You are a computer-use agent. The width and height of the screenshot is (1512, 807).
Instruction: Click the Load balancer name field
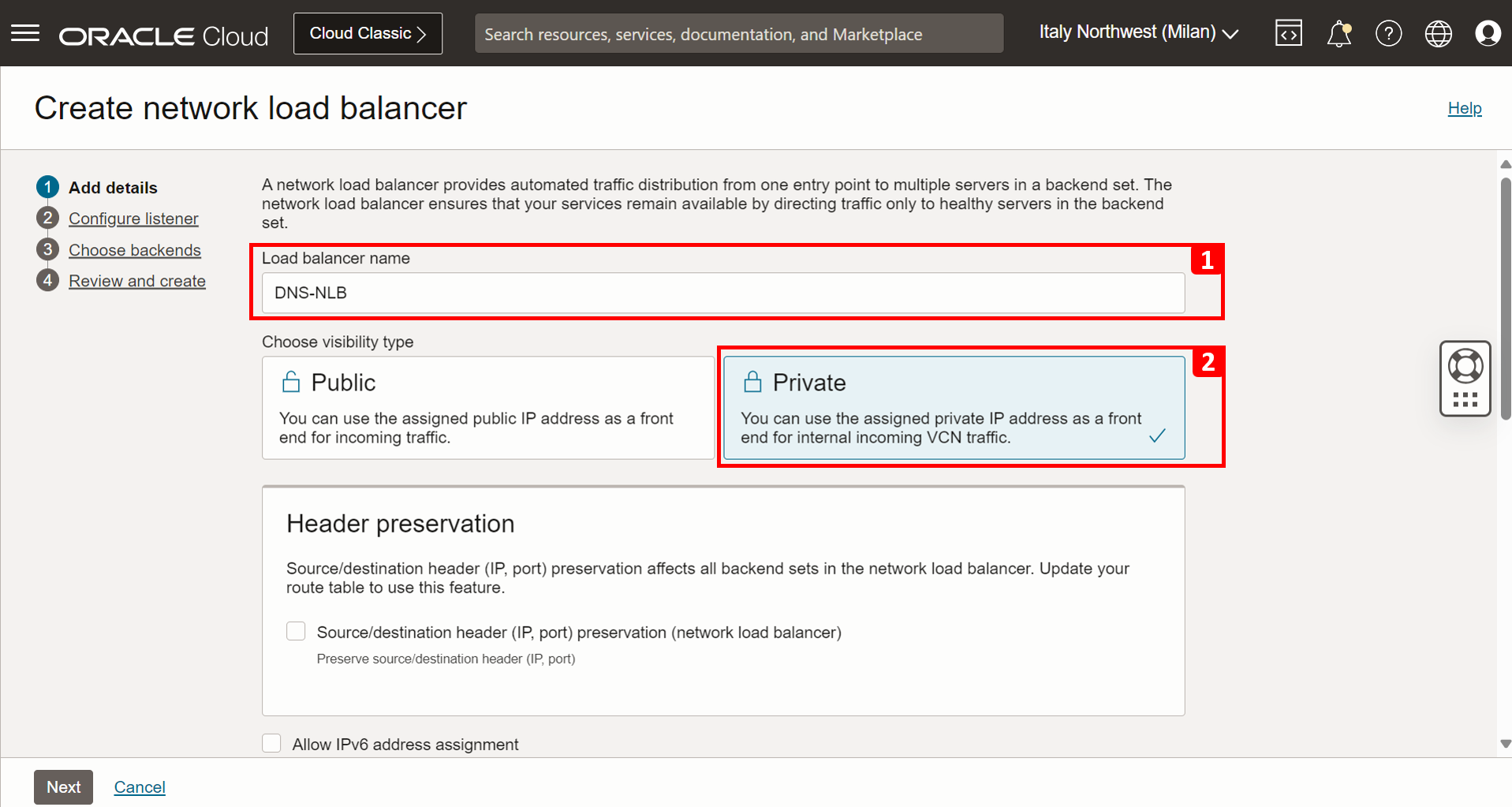point(722,293)
